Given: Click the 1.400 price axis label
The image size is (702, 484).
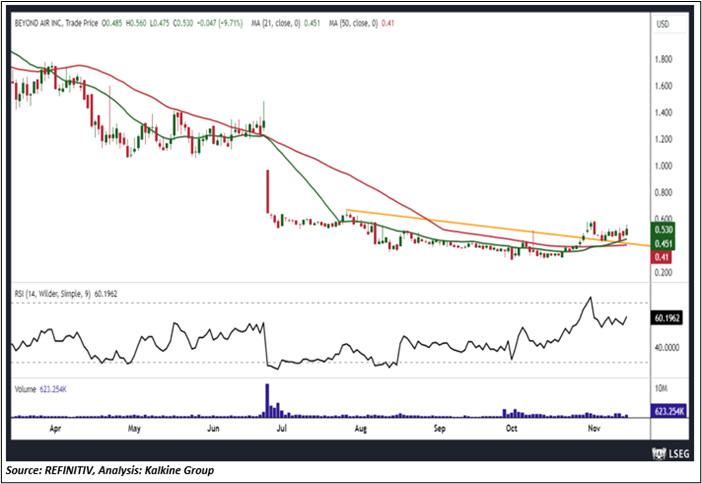Looking at the screenshot, I should click(664, 113).
